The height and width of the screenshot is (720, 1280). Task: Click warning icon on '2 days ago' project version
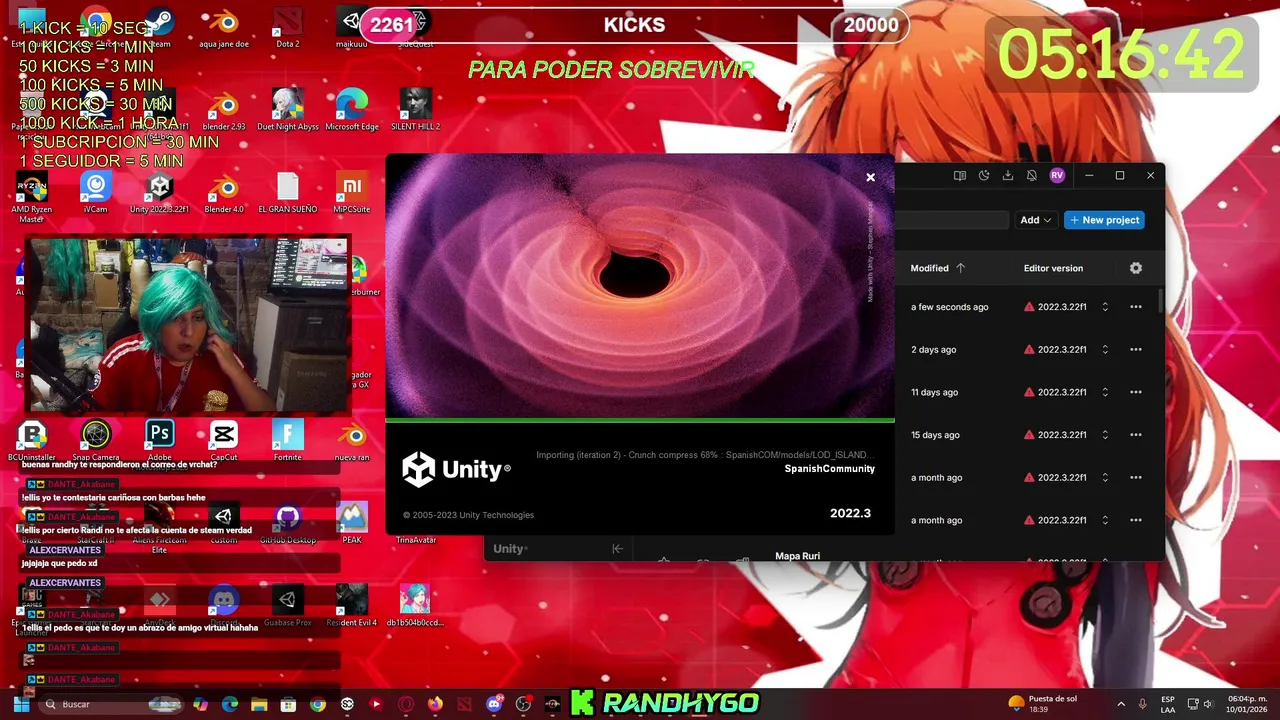1029,350
